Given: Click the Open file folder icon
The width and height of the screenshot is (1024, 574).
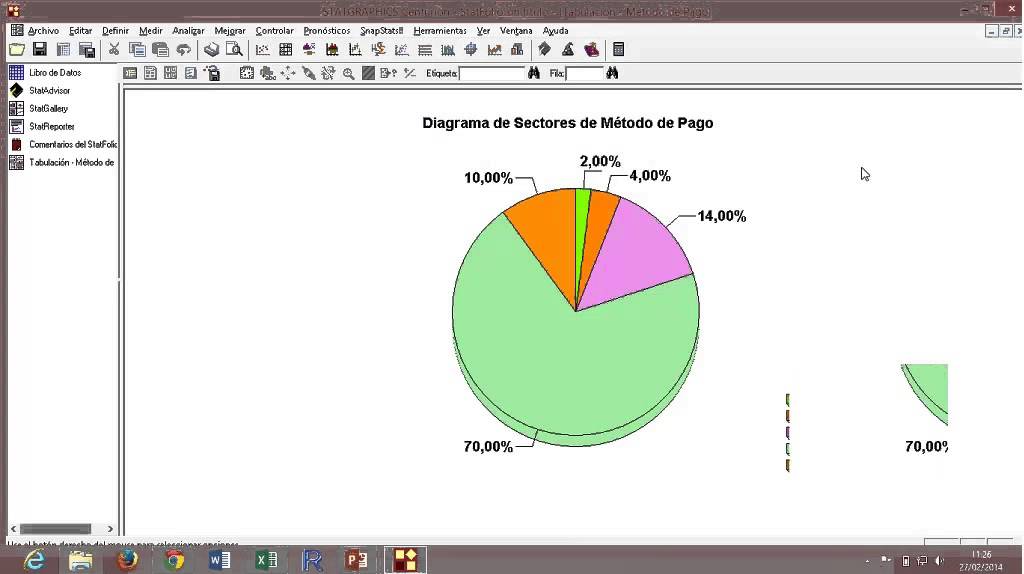Looking at the screenshot, I should tap(17, 50).
